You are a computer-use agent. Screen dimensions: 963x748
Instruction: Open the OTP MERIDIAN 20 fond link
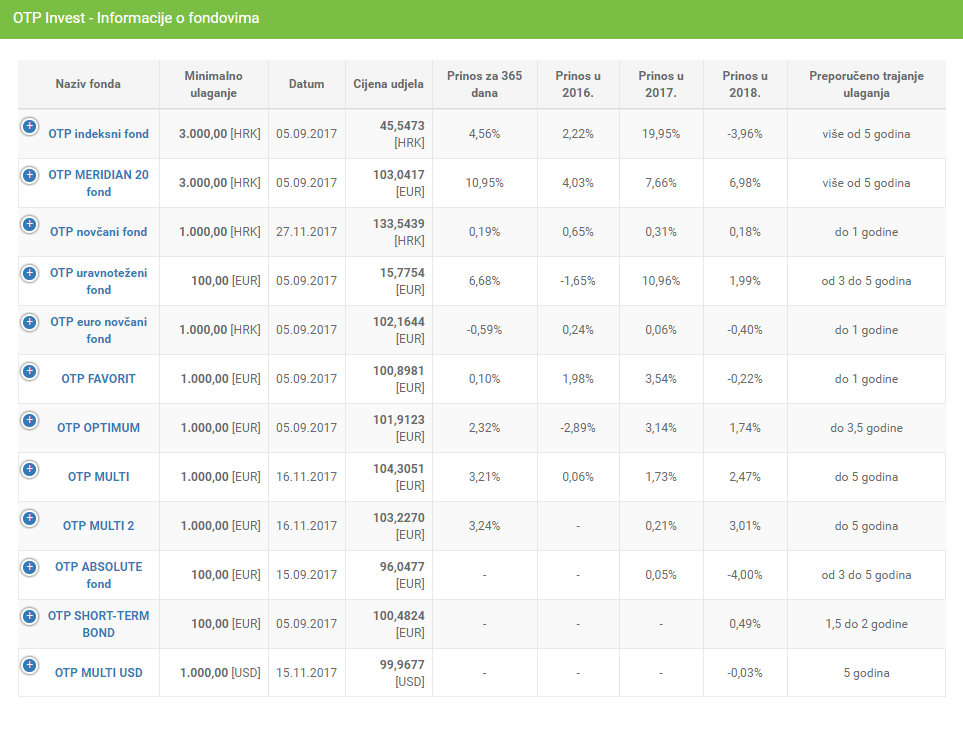point(98,183)
